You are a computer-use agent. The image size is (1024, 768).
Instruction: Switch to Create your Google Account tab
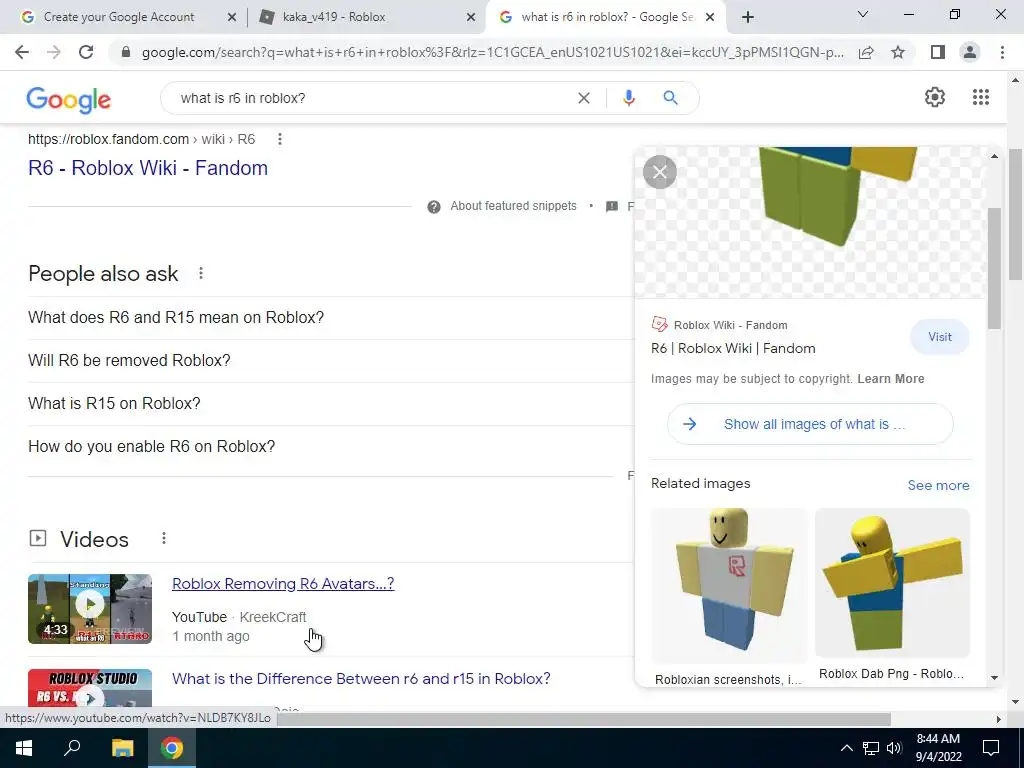[118, 17]
